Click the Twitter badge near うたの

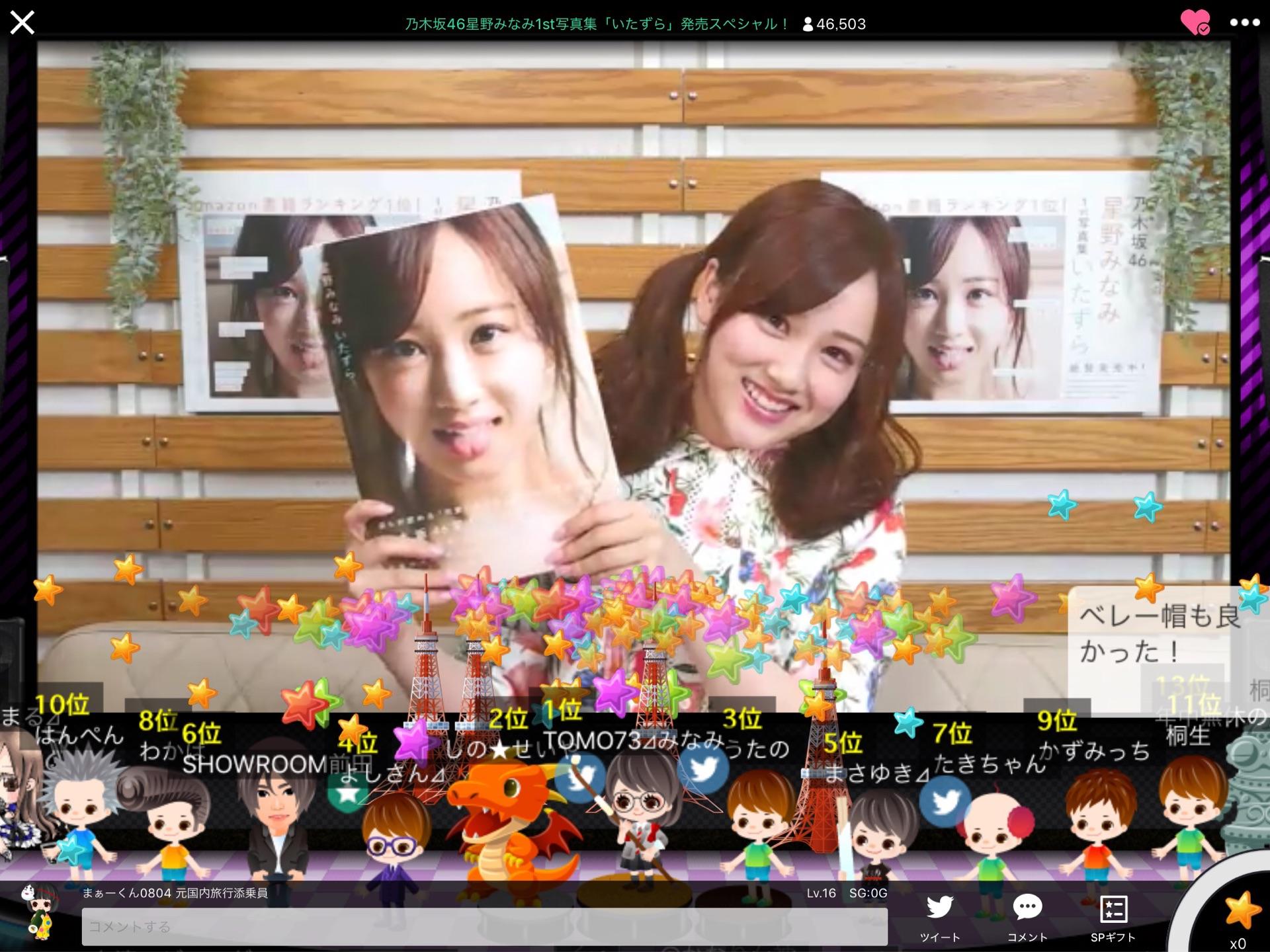[x=705, y=770]
